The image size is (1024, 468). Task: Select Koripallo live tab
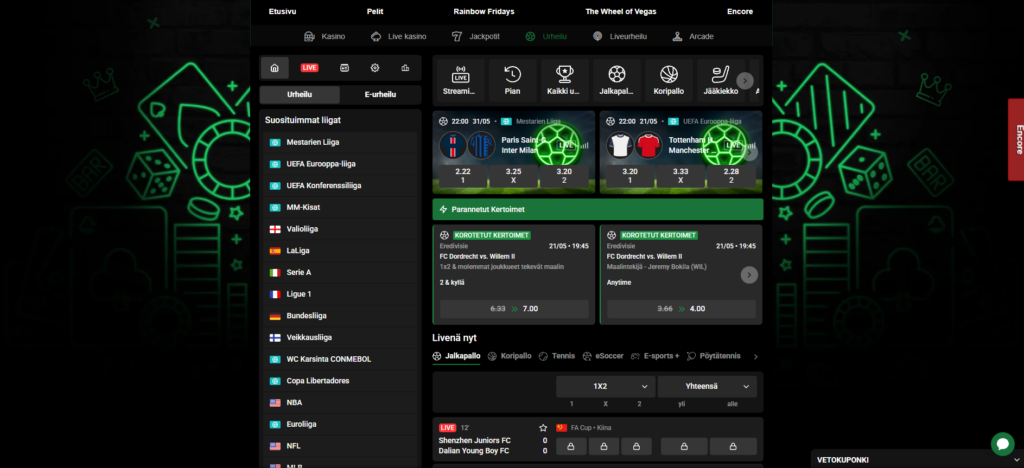[x=509, y=356]
